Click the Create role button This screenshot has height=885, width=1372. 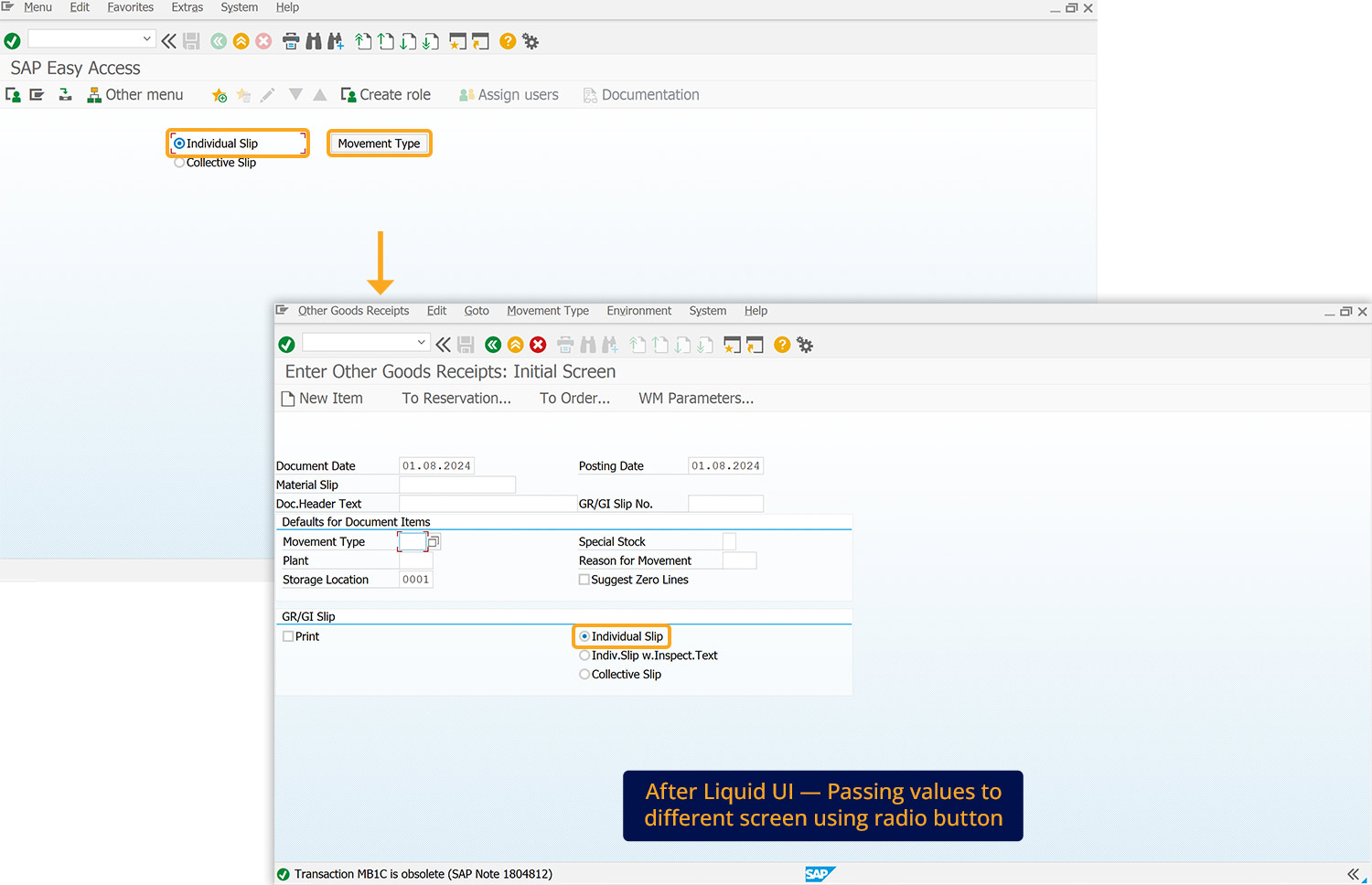point(385,95)
